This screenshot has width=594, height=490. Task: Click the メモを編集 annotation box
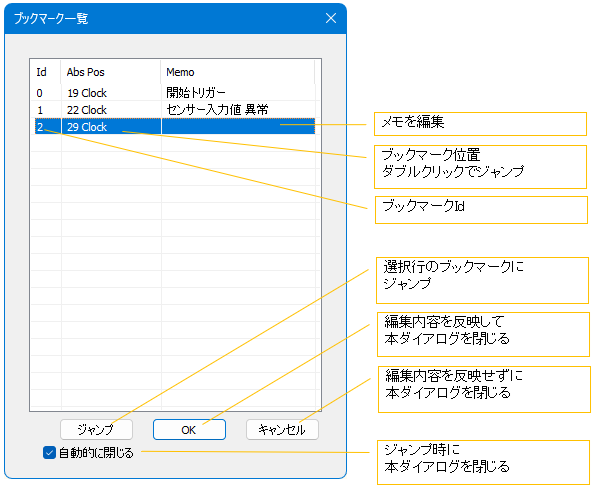point(480,124)
